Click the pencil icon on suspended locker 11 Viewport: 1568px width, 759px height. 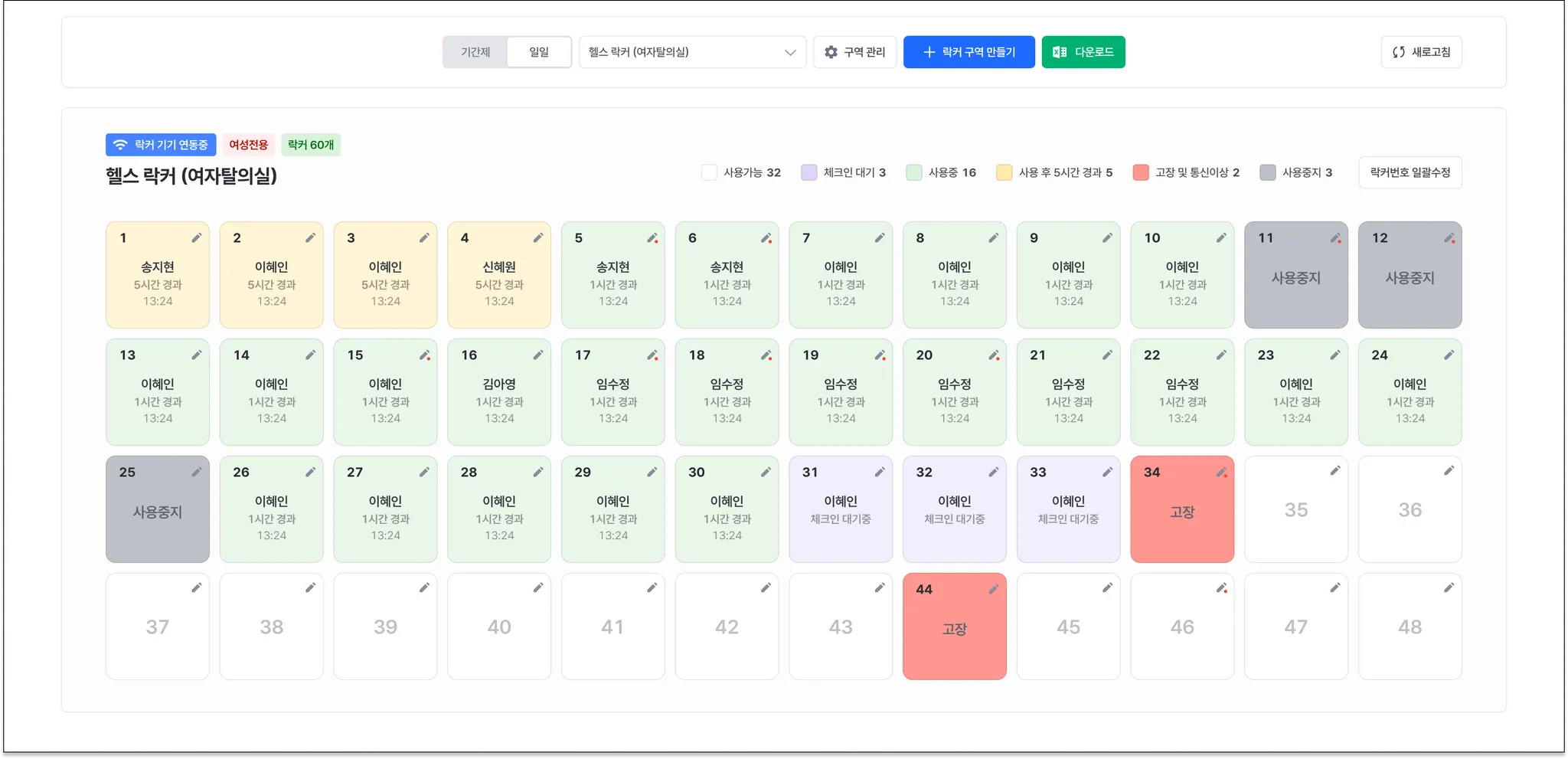[1334, 238]
